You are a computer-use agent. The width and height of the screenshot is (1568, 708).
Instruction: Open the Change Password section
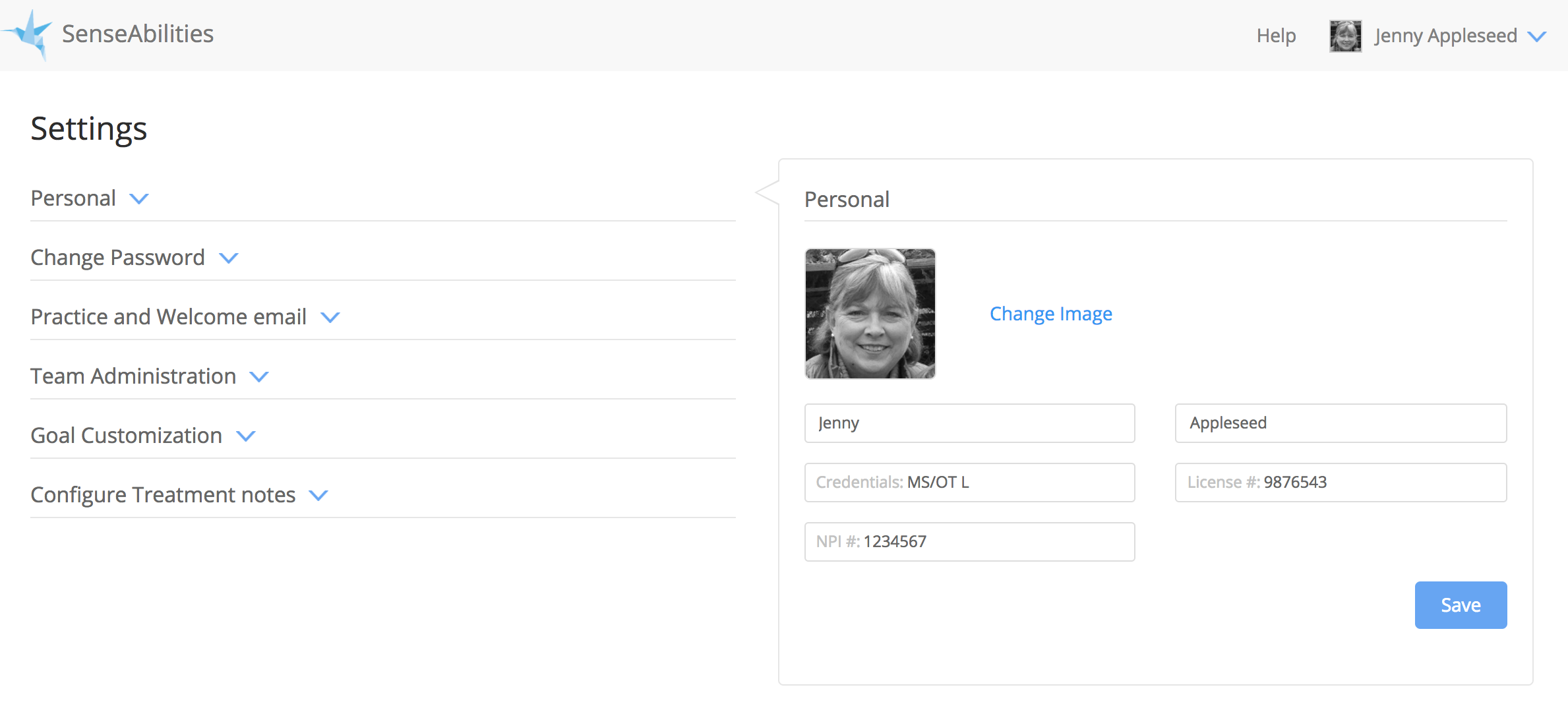[117, 257]
